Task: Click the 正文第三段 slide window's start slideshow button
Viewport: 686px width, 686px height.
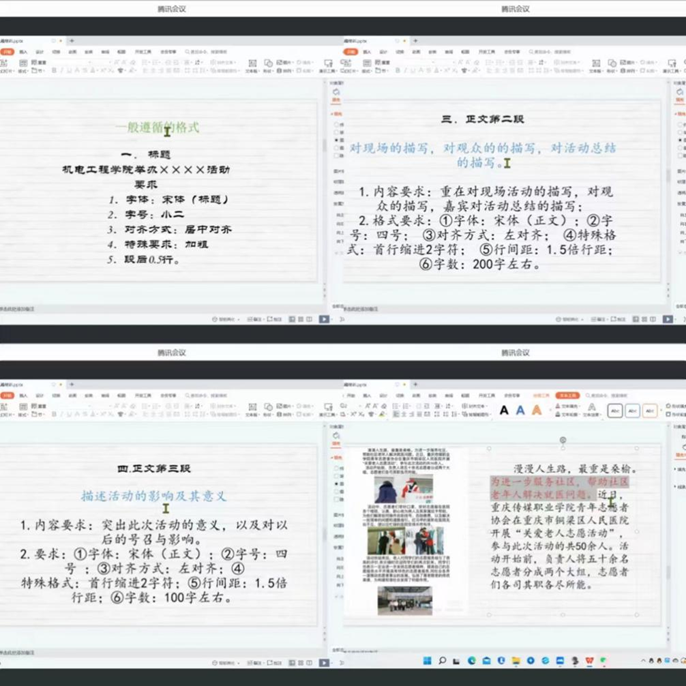Action: tap(324, 662)
